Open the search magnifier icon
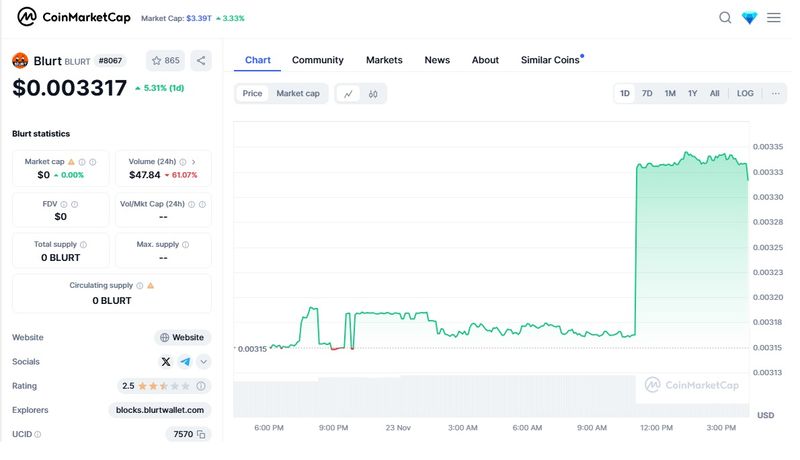The width and height of the screenshot is (800, 460). click(x=725, y=18)
